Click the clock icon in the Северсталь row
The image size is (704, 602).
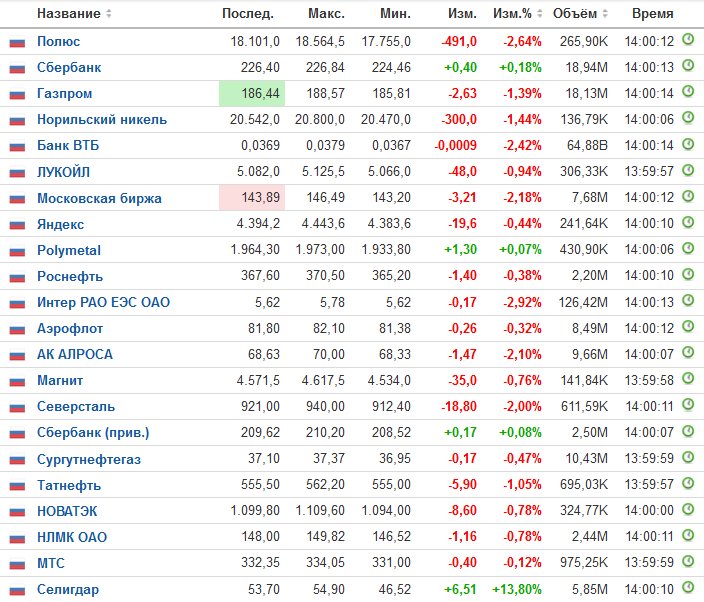[688, 404]
